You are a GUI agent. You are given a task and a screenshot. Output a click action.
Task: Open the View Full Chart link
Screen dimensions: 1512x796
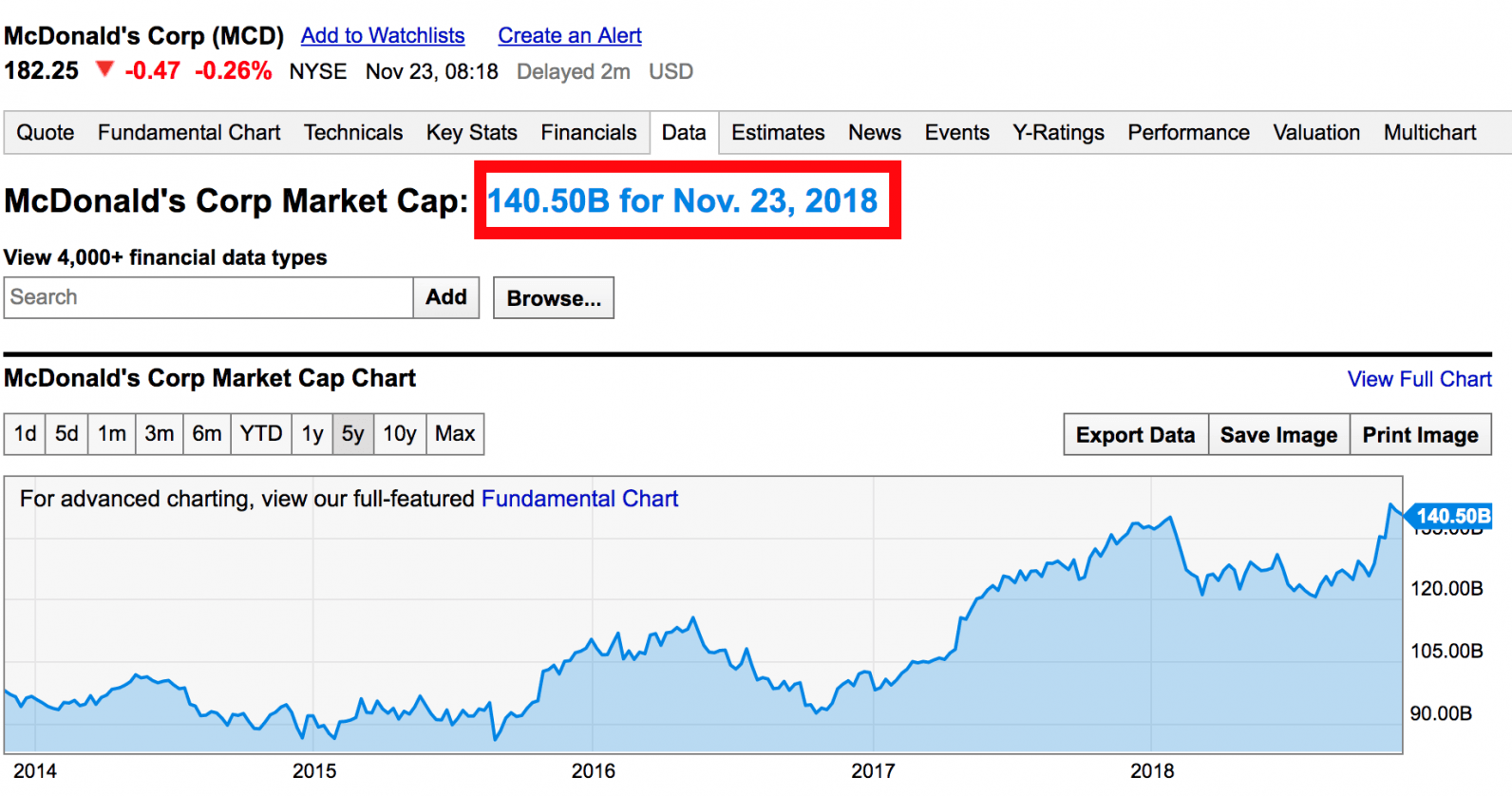pyautogui.click(x=1420, y=379)
